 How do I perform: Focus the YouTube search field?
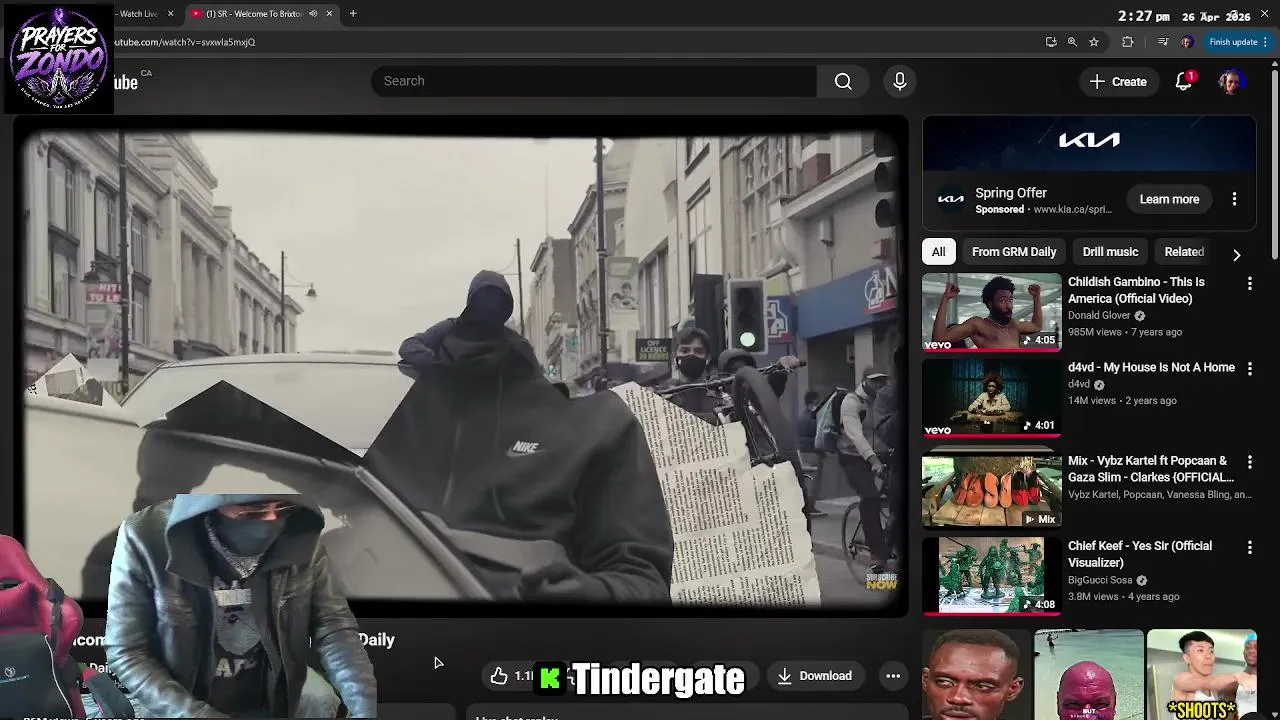click(x=594, y=81)
